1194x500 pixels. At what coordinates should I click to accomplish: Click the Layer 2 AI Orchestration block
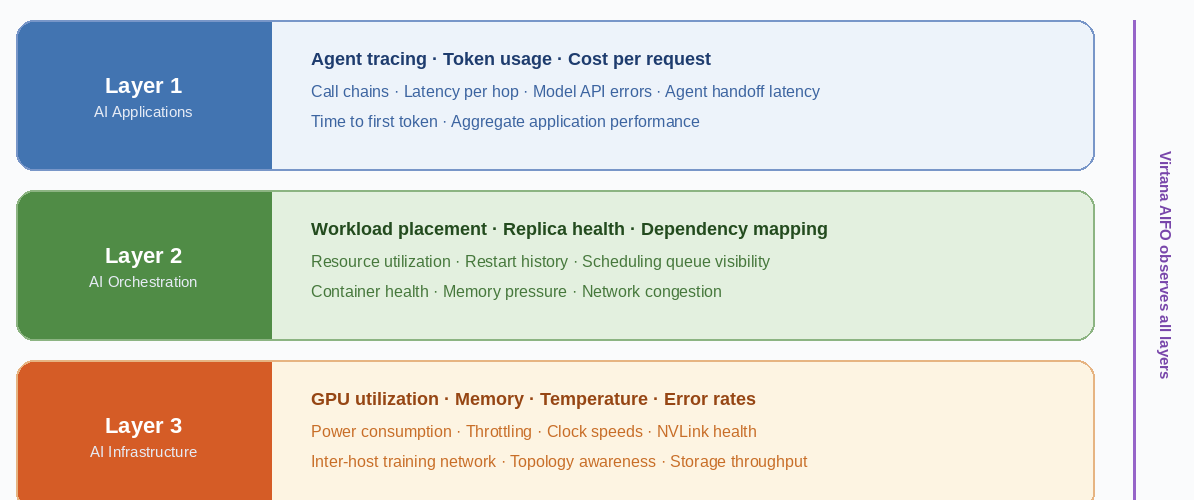[x=144, y=266]
